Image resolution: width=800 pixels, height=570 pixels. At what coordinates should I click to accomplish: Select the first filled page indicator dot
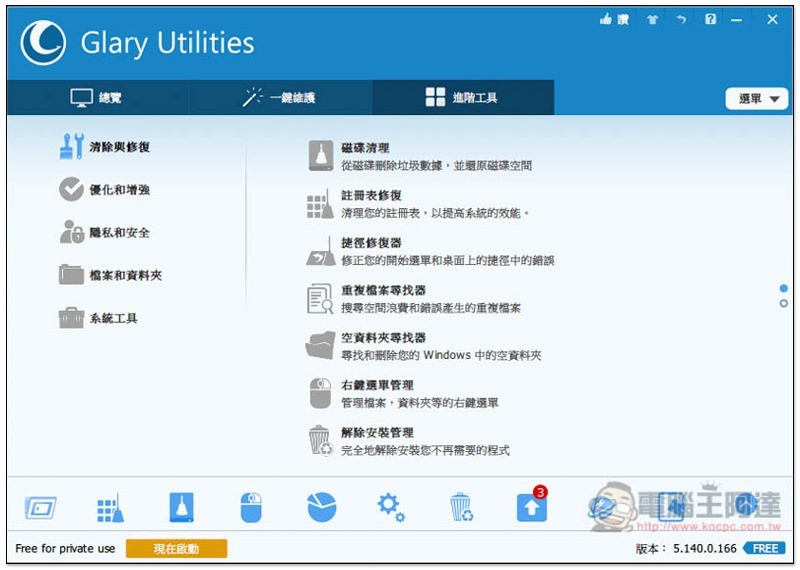point(784,288)
